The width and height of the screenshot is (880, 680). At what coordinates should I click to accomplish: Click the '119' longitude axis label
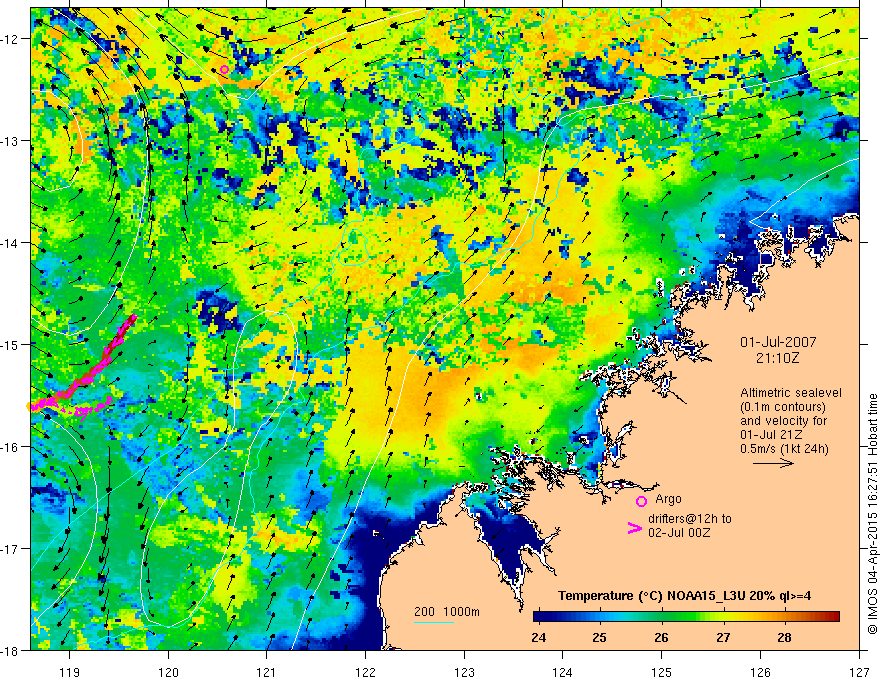(70, 672)
